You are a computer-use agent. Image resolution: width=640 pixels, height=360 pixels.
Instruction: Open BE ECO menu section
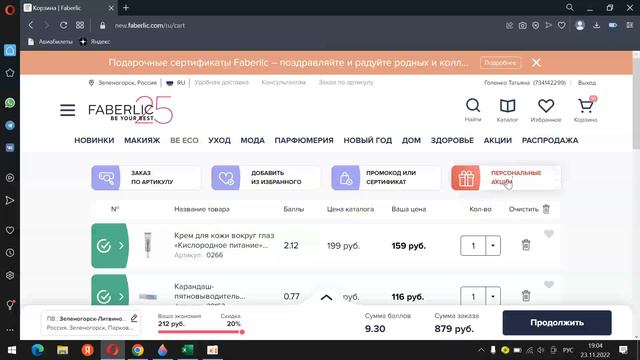pos(184,140)
